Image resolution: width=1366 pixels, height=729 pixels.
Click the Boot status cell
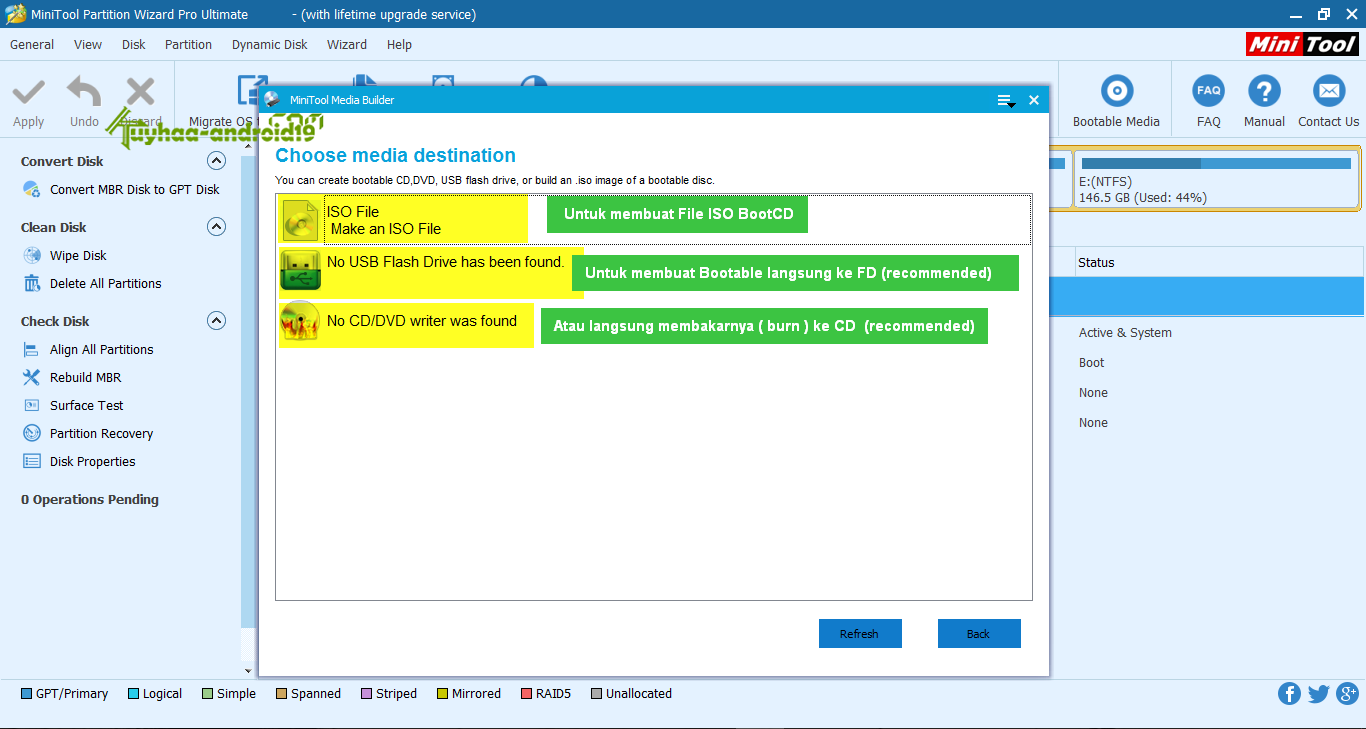(1091, 362)
